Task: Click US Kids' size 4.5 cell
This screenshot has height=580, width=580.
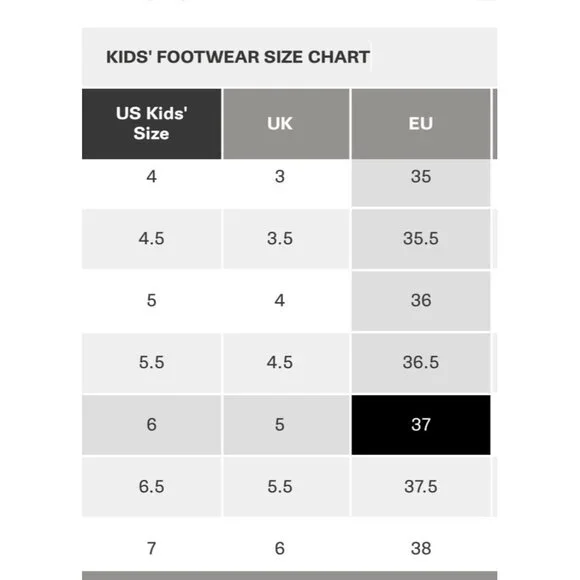Action: click(152, 239)
